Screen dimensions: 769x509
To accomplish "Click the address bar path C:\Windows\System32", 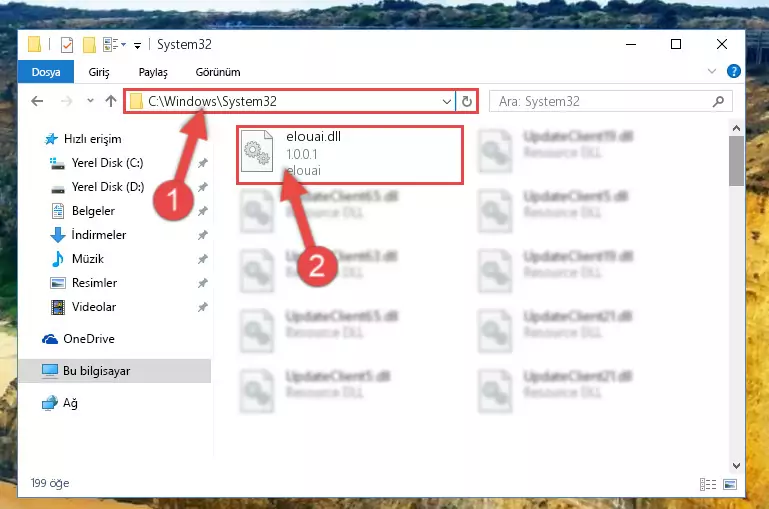I will [212, 102].
